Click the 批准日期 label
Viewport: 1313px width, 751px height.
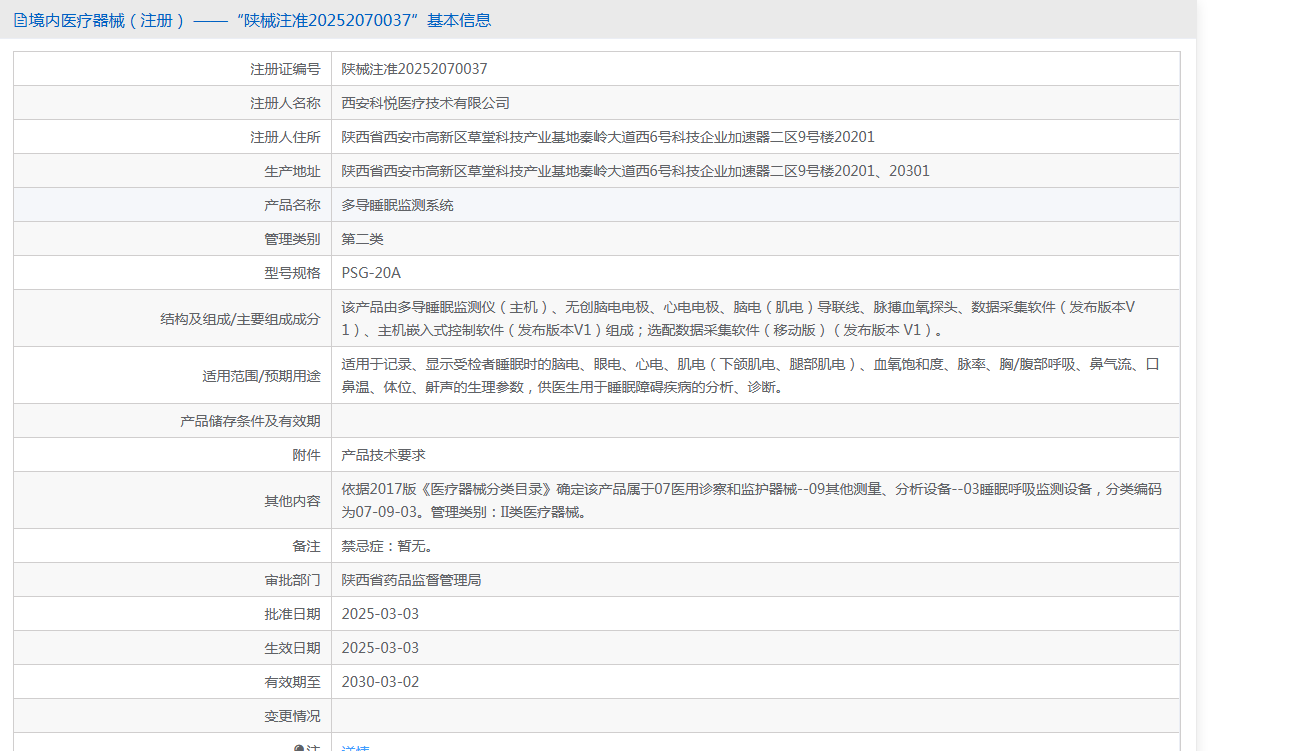[x=292, y=614]
